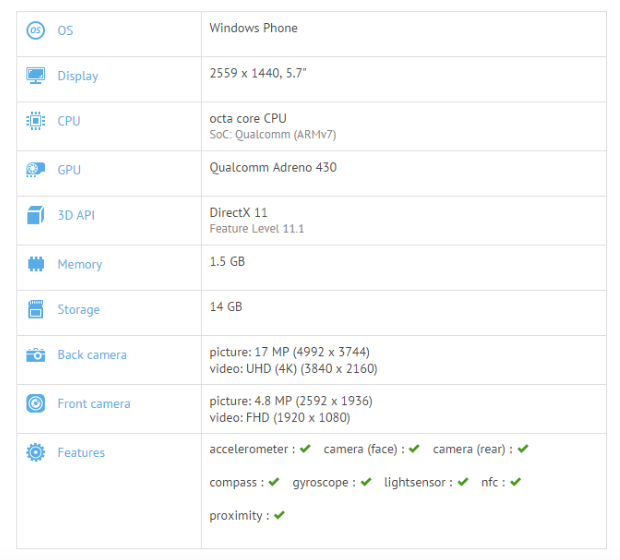Click the Back camera icon
This screenshot has height=560, width=620.
point(36,354)
